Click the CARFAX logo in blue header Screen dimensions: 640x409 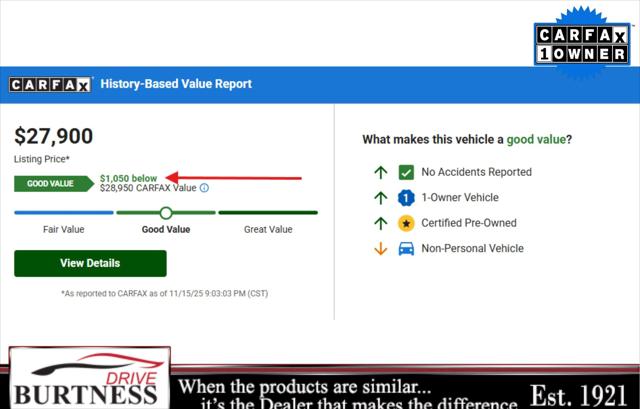tap(50, 85)
